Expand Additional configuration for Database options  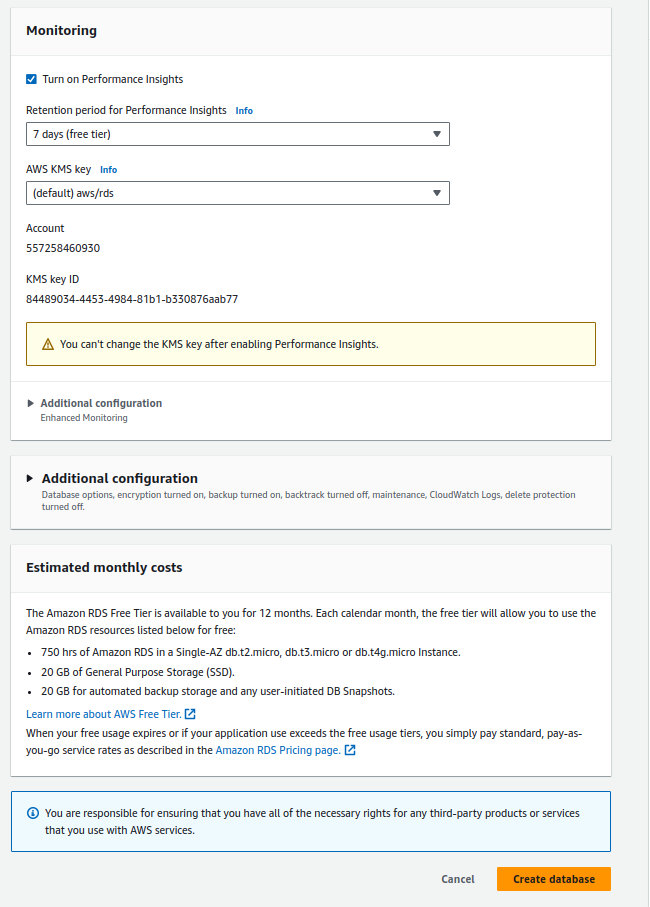[x=119, y=478]
